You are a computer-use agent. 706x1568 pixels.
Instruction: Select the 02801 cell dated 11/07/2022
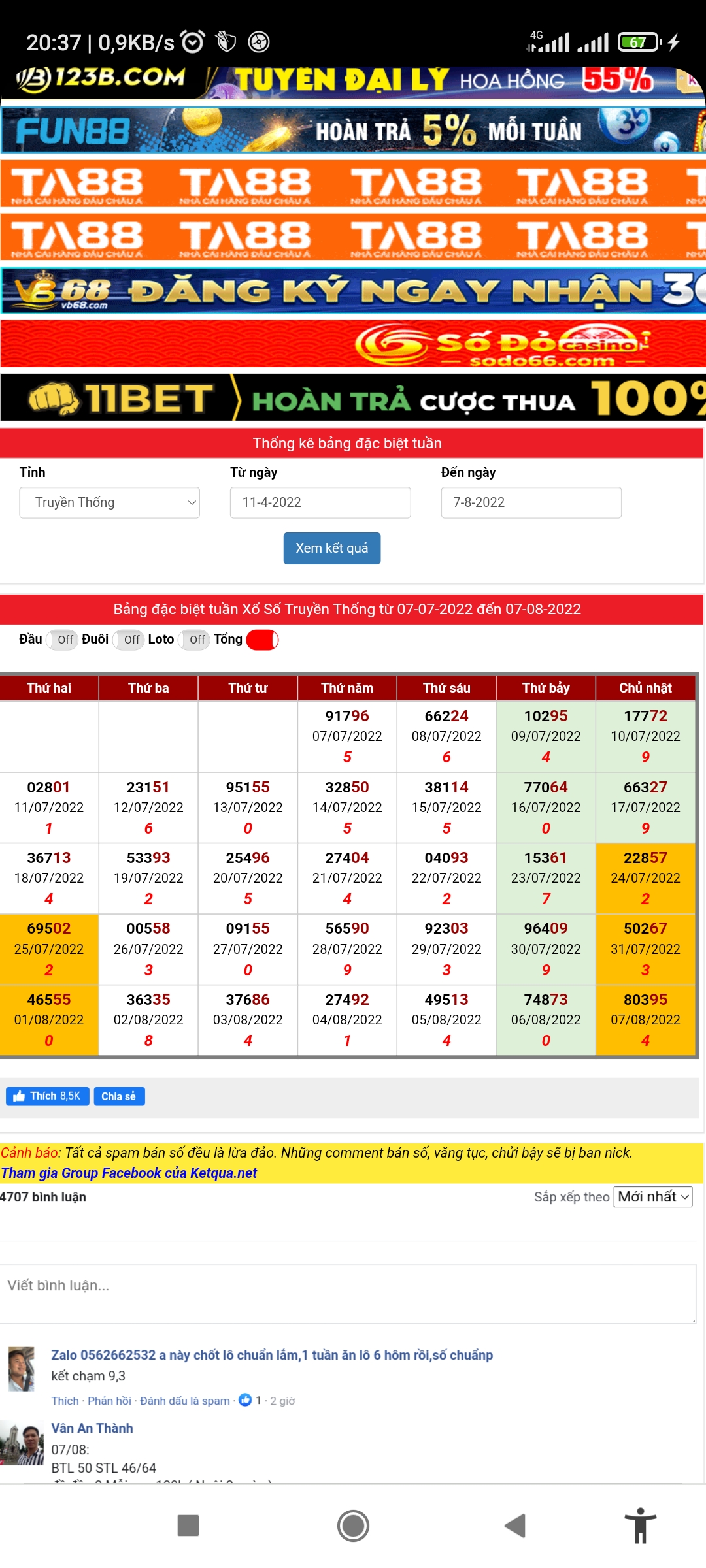pos(49,808)
